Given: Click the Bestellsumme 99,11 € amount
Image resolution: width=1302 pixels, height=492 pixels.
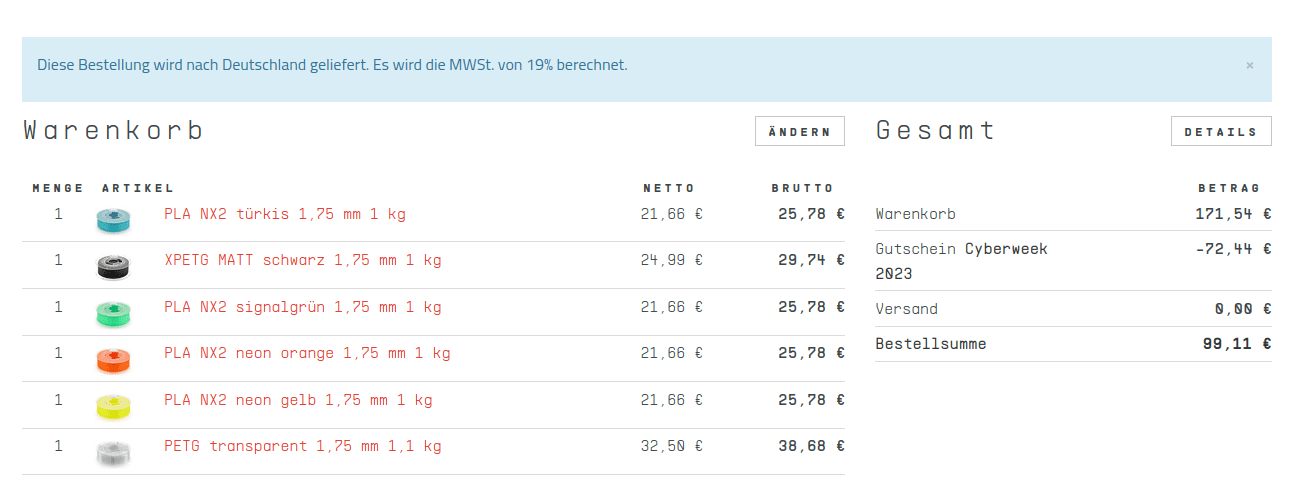Looking at the screenshot, I should point(1237,344).
